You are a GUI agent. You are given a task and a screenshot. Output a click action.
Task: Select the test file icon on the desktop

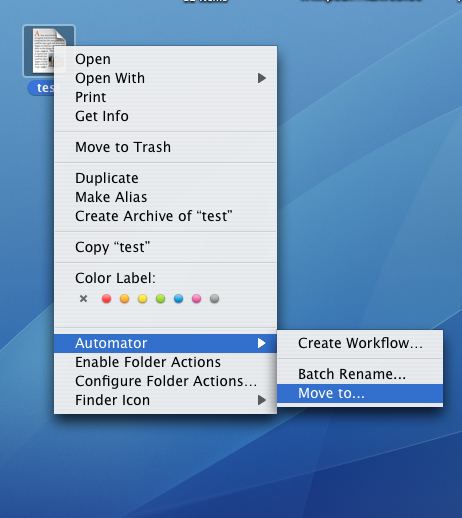click(x=49, y=51)
